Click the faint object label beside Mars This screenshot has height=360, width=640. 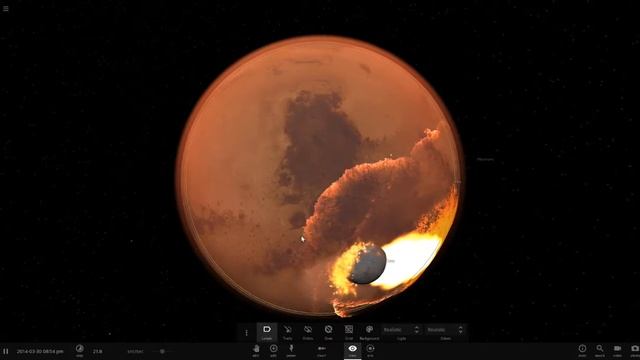[485, 160]
